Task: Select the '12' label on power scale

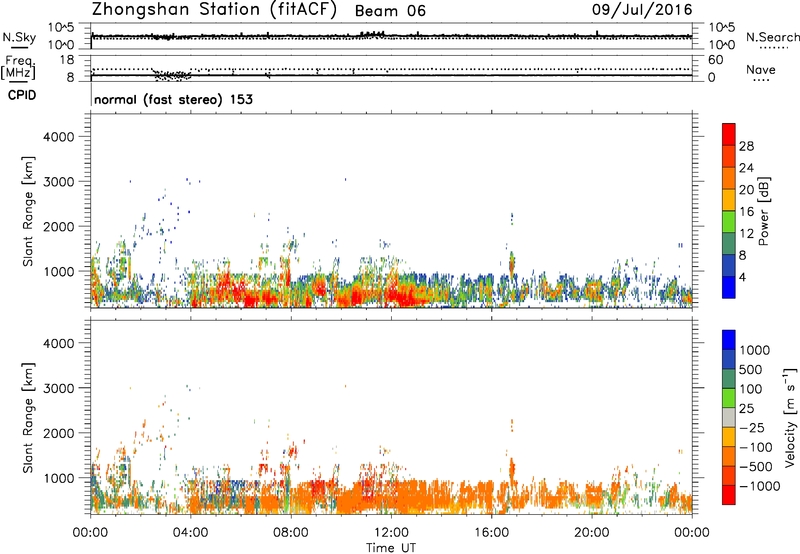Action: [x=746, y=234]
